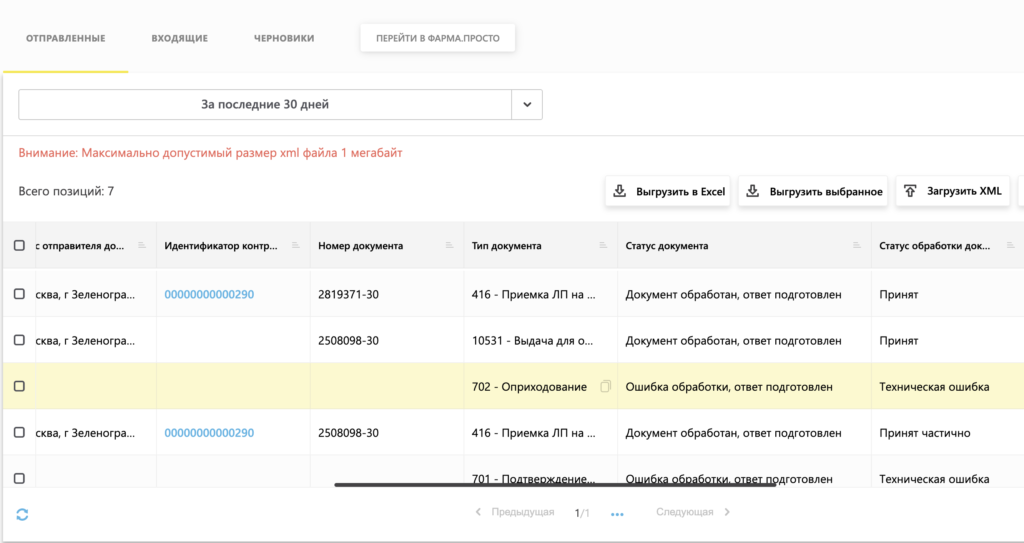Copy the 702 - Оприходование cell value

(605, 387)
